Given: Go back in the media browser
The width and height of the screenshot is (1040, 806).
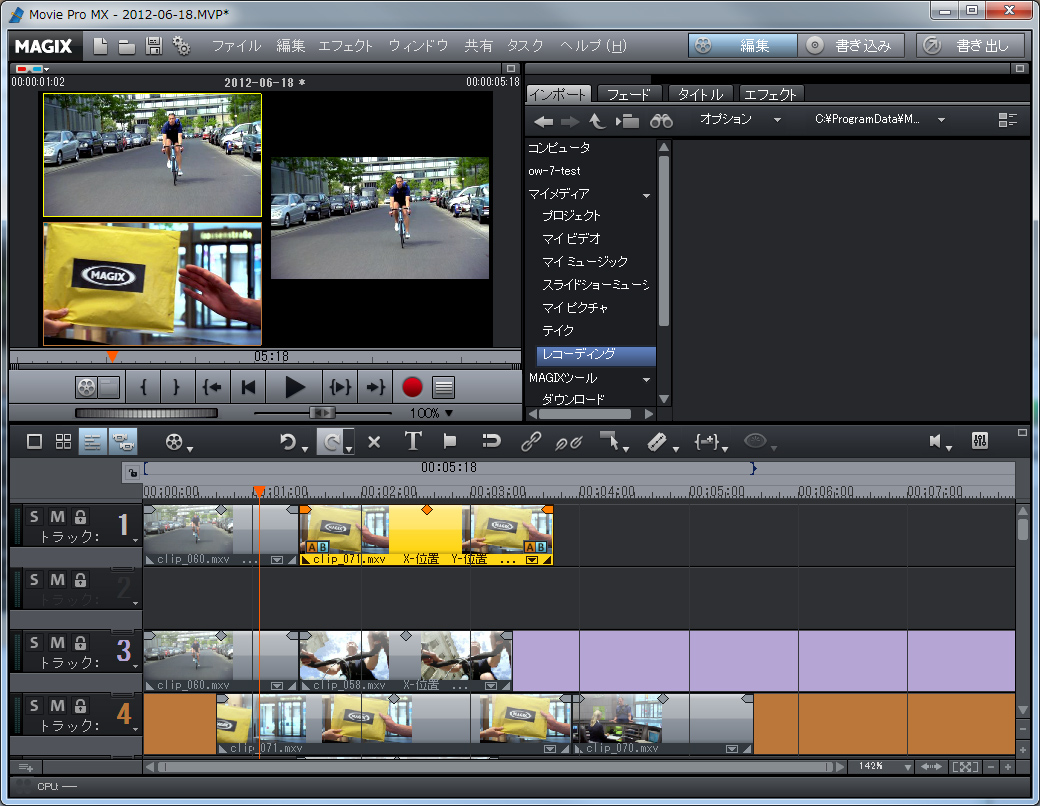Looking at the screenshot, I should pos(544,121).
